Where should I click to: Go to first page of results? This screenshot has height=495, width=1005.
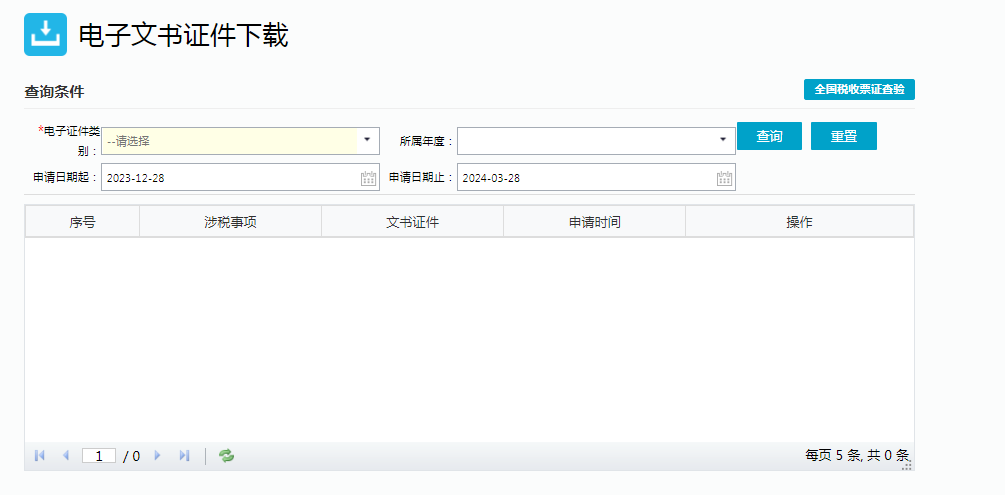(x=40, y=456)
